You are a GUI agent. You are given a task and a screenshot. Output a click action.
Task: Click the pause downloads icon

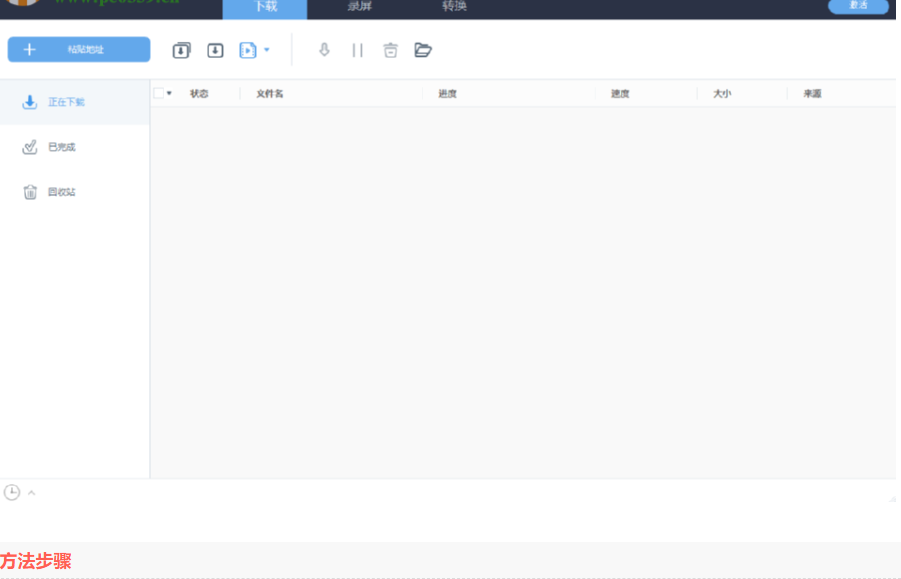357,50
